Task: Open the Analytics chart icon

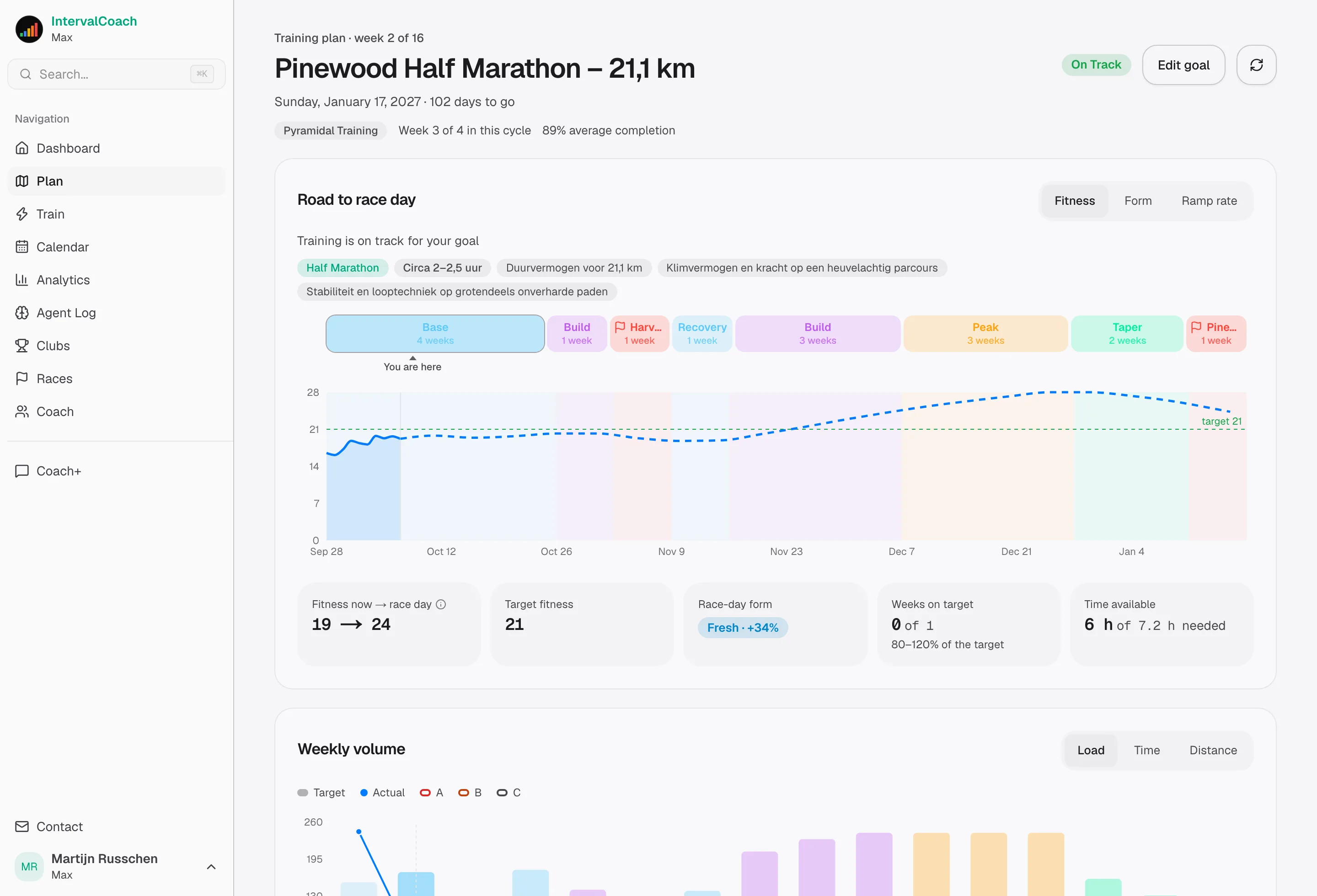Action: (x=22, y=280)
